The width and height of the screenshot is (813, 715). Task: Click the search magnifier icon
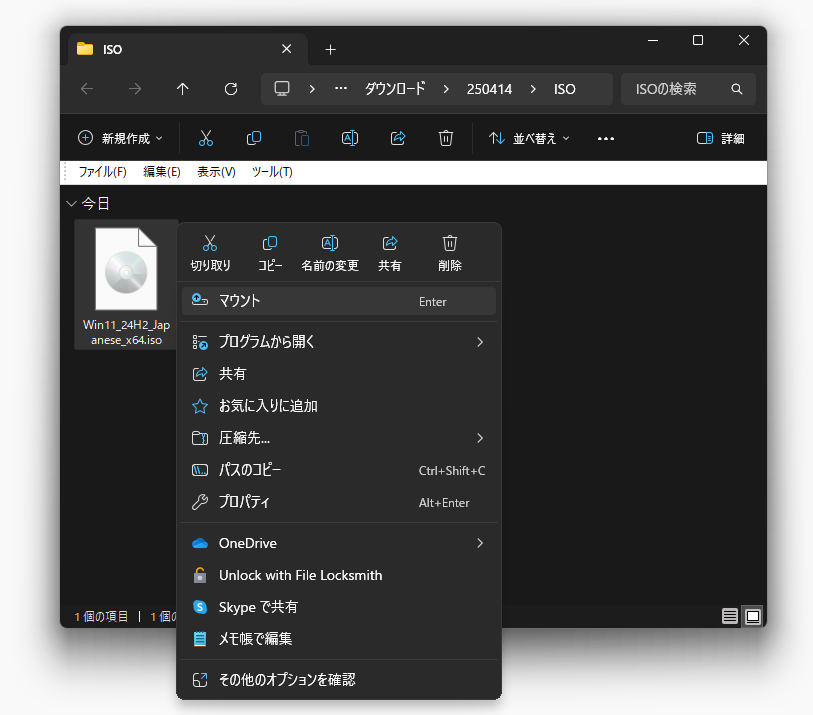pyautogui.click(x=737, y=89)
